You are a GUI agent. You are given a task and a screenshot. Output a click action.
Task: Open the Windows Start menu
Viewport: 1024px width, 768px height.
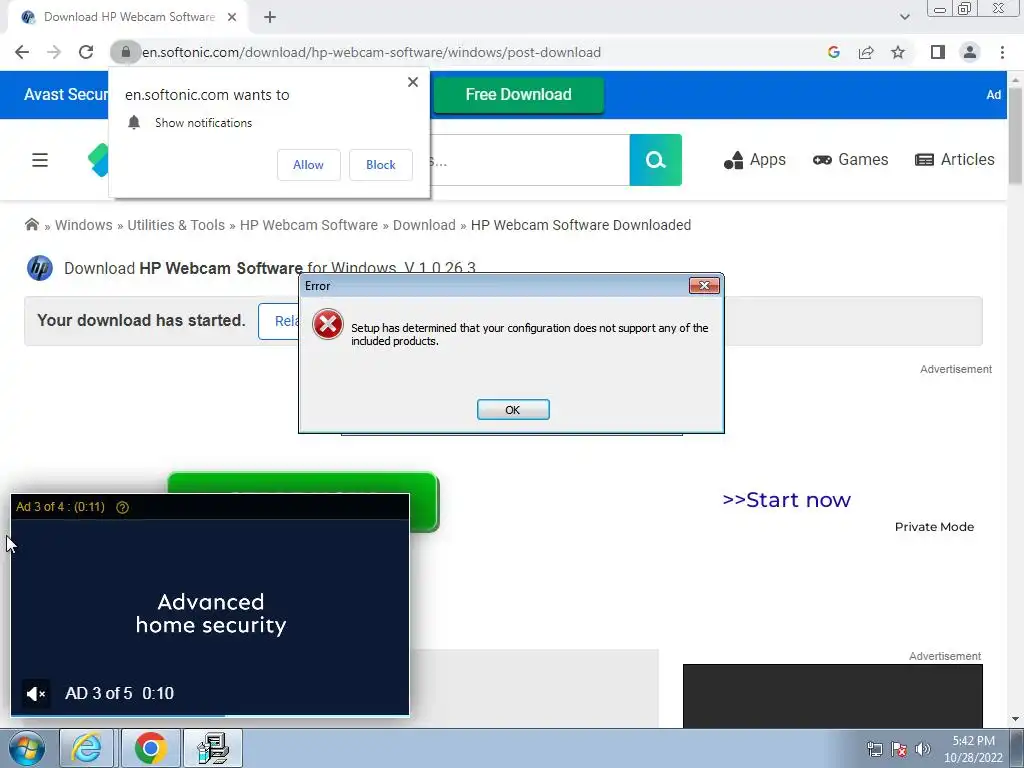(x=26, y=748)
